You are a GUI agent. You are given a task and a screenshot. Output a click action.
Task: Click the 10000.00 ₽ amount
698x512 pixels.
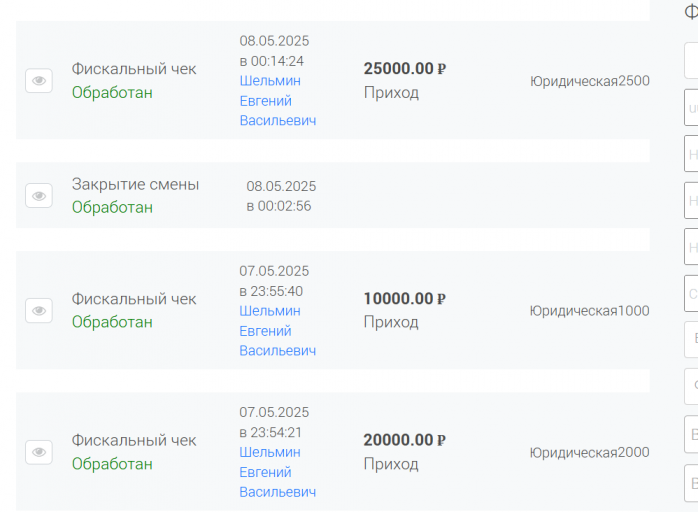(x=405, y=299)
